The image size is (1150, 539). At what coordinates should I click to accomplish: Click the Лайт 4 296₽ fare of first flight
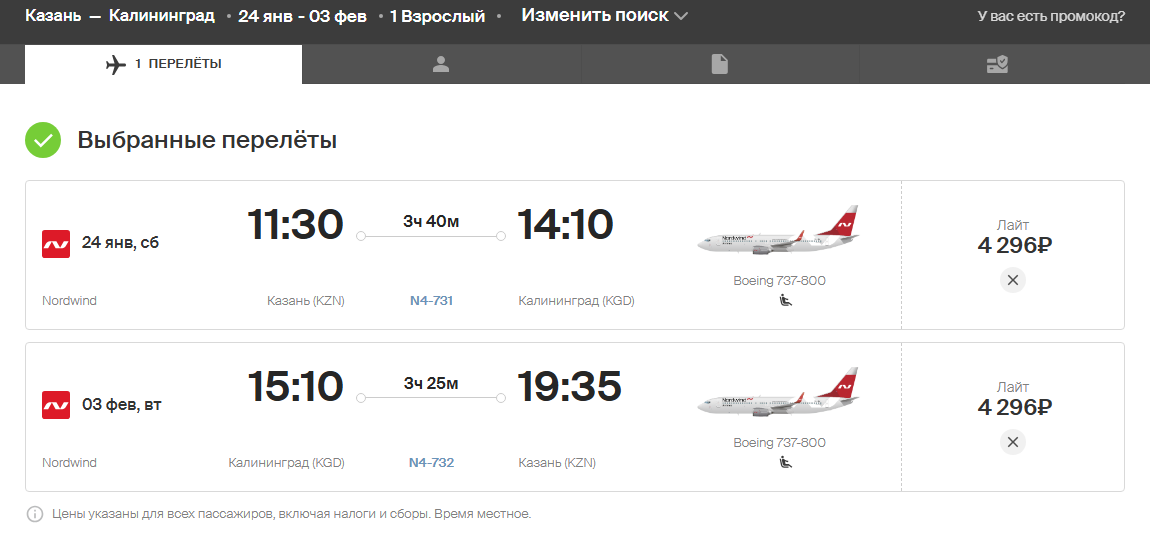point(1014,238)
